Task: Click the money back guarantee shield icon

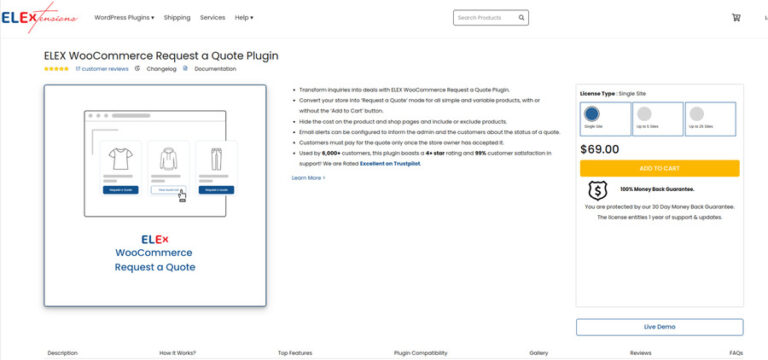Action: (x=598, y=191)
